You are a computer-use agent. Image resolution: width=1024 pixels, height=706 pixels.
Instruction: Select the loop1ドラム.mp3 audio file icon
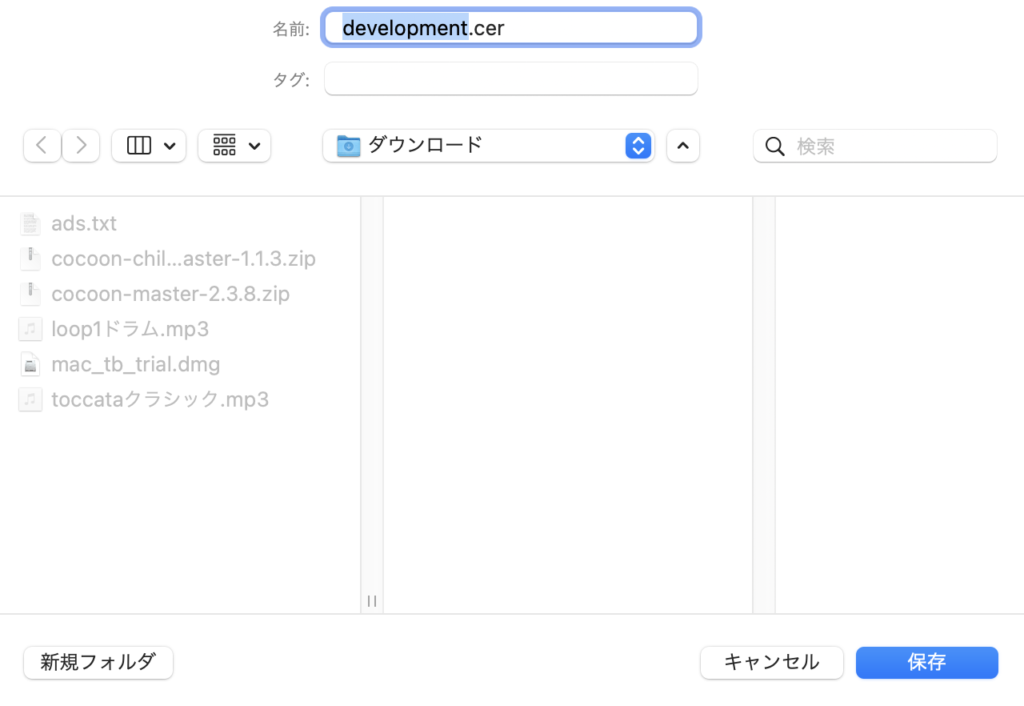31,329
